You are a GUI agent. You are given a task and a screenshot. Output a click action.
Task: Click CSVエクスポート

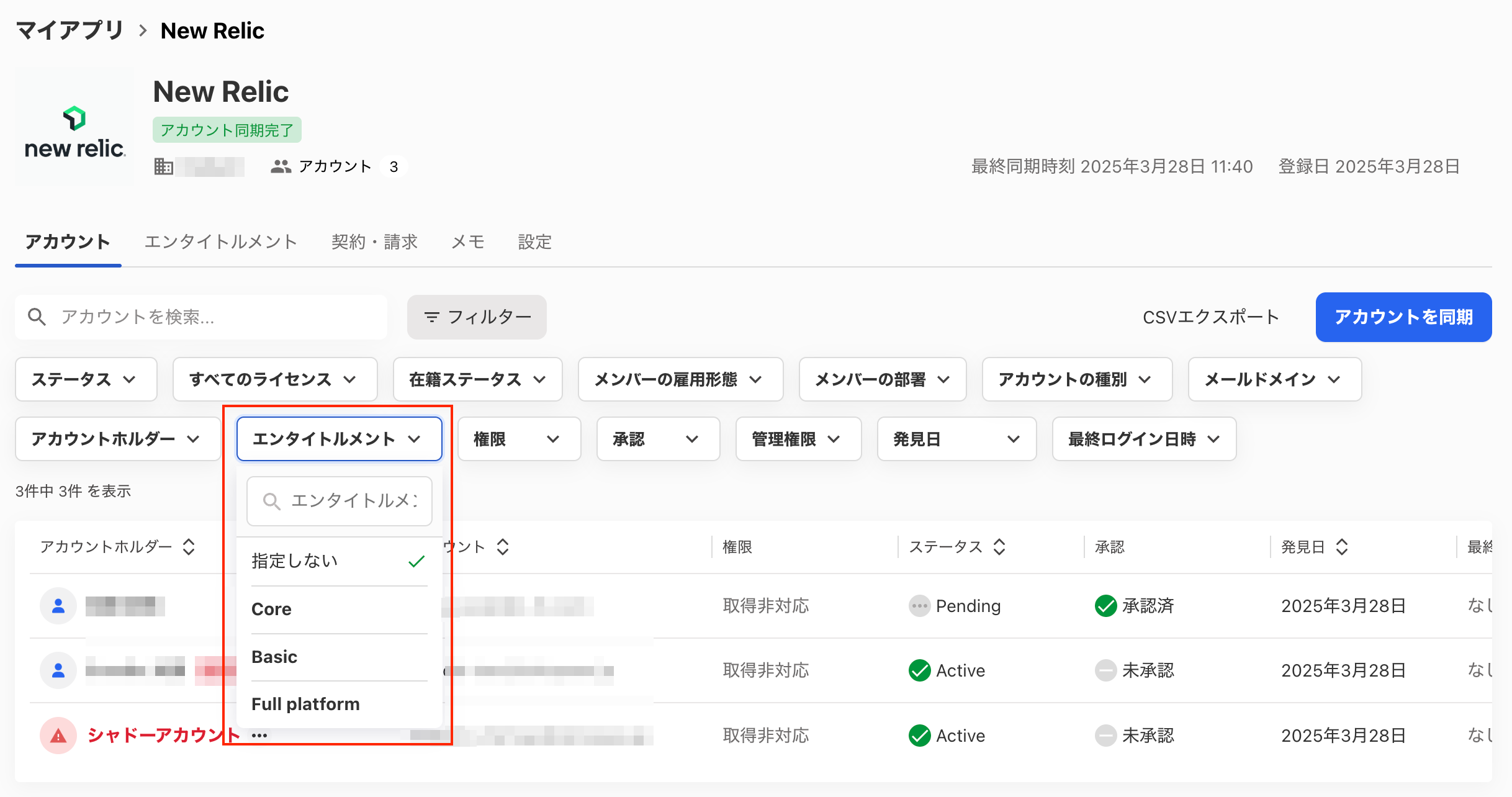click(1211, 317)
